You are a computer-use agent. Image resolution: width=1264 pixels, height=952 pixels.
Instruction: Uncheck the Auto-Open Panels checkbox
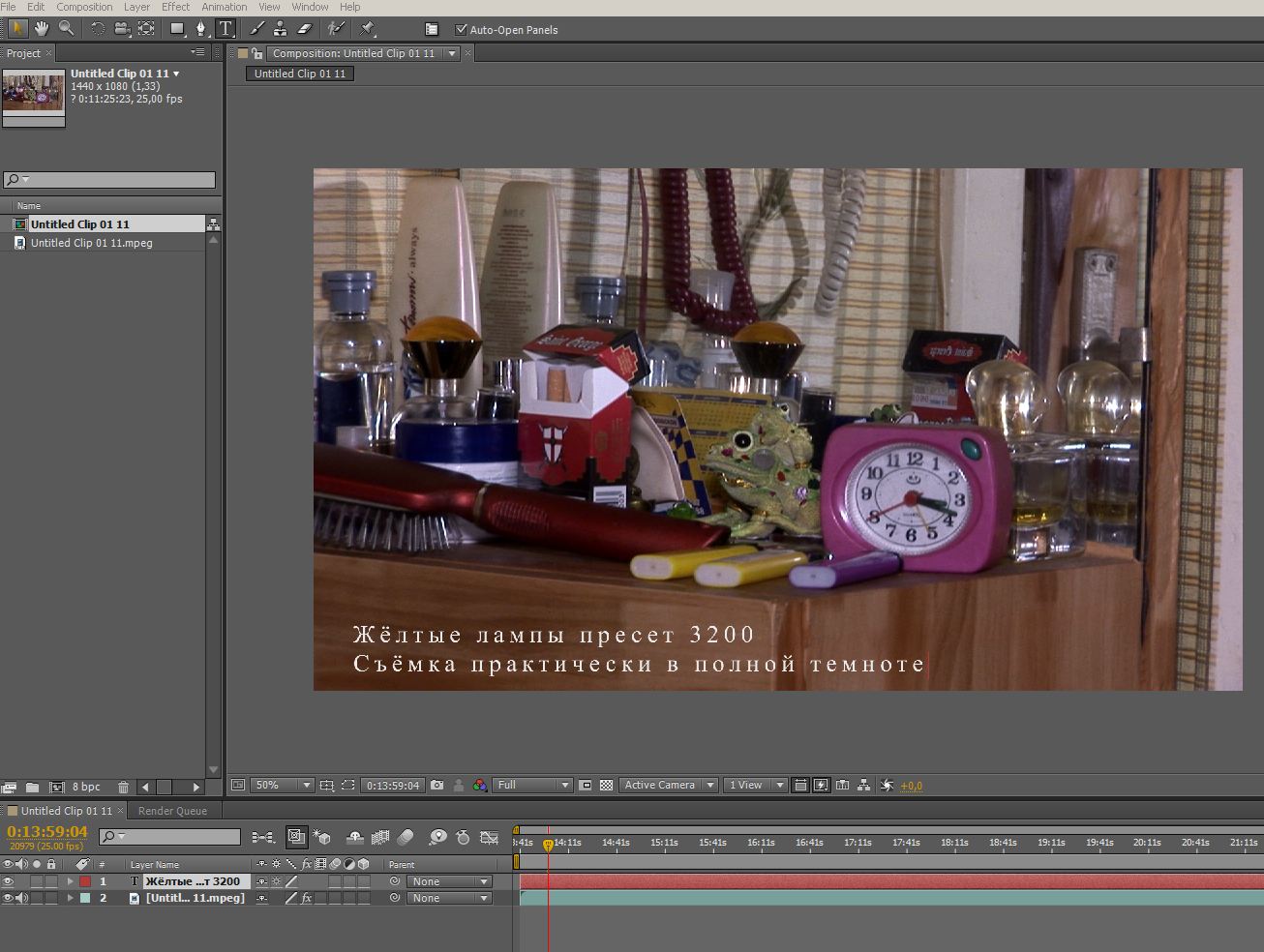pos(461,30)
